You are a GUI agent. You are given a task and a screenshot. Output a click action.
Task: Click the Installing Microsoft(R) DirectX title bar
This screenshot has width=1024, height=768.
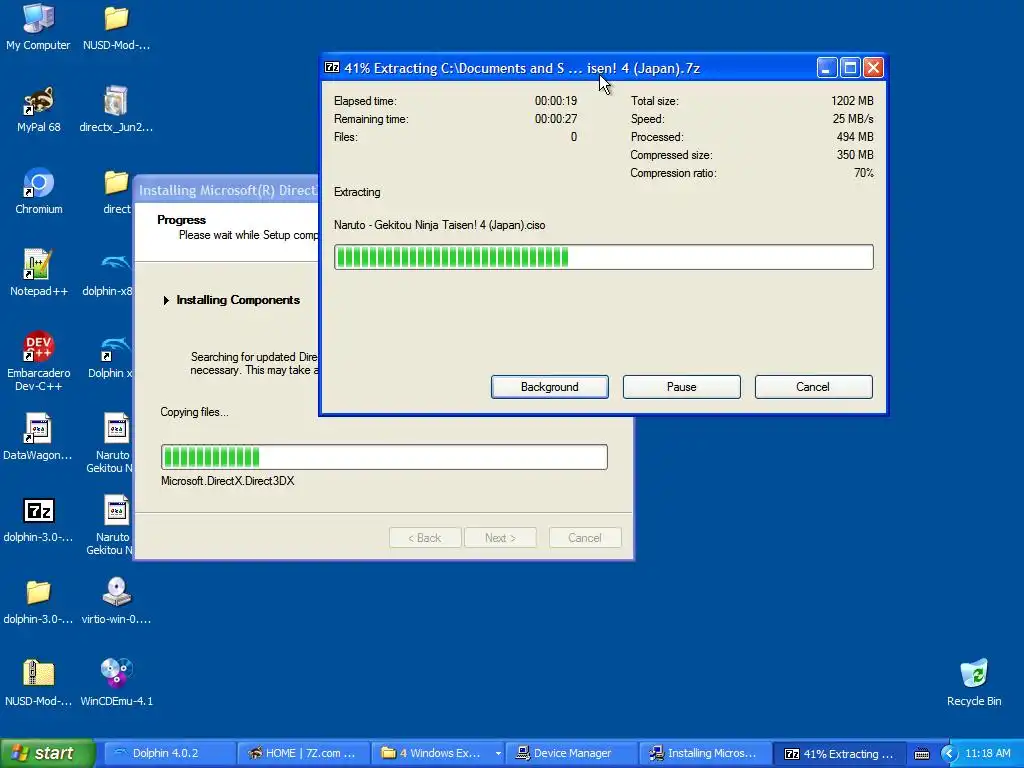coord(227,190)
